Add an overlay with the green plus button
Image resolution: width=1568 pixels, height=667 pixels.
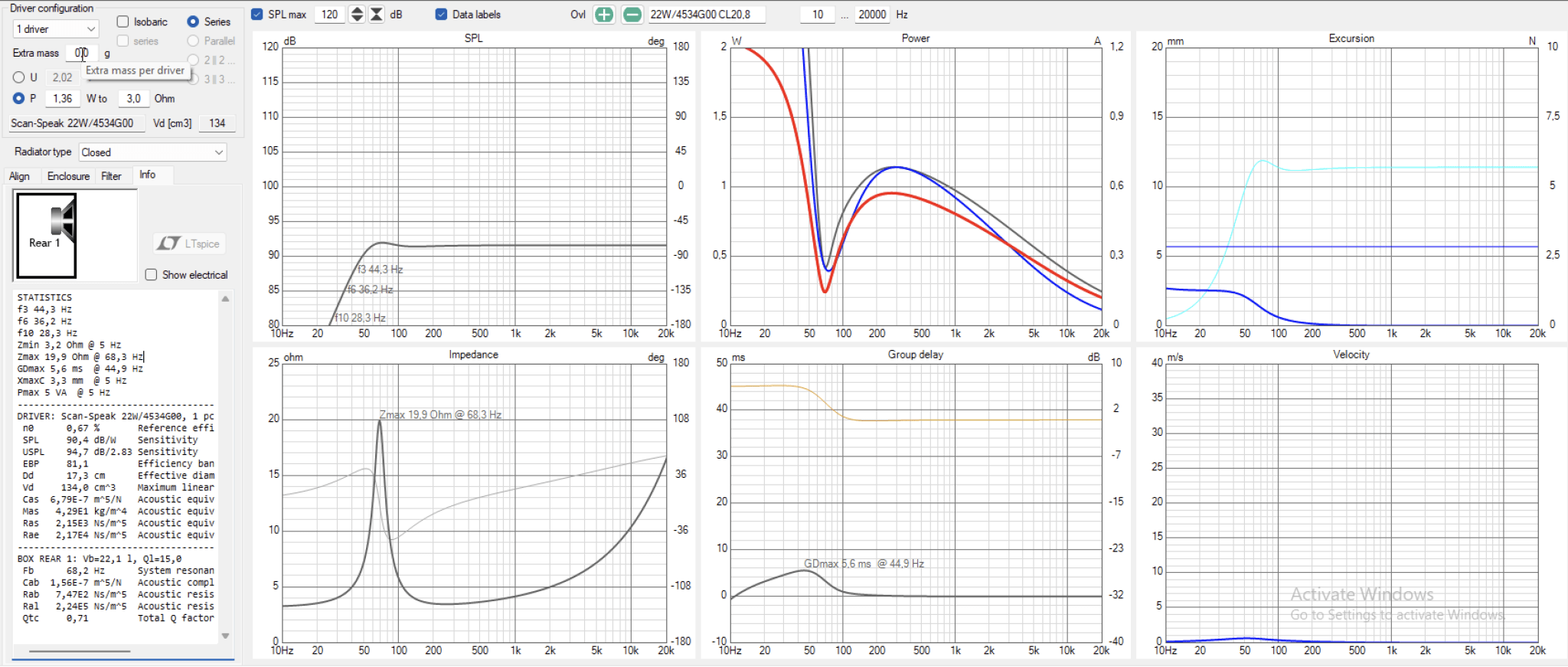point(604,15)
